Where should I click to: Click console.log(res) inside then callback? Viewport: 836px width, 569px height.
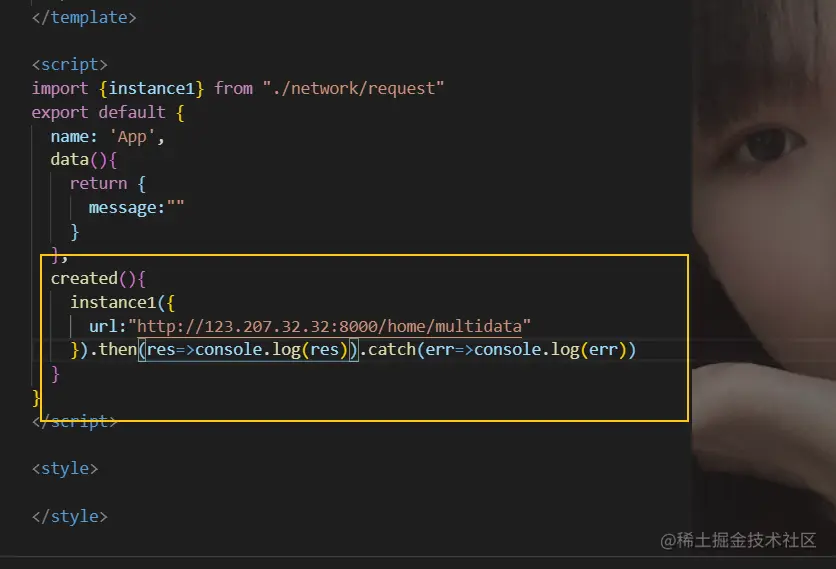(x=271, y=349)
